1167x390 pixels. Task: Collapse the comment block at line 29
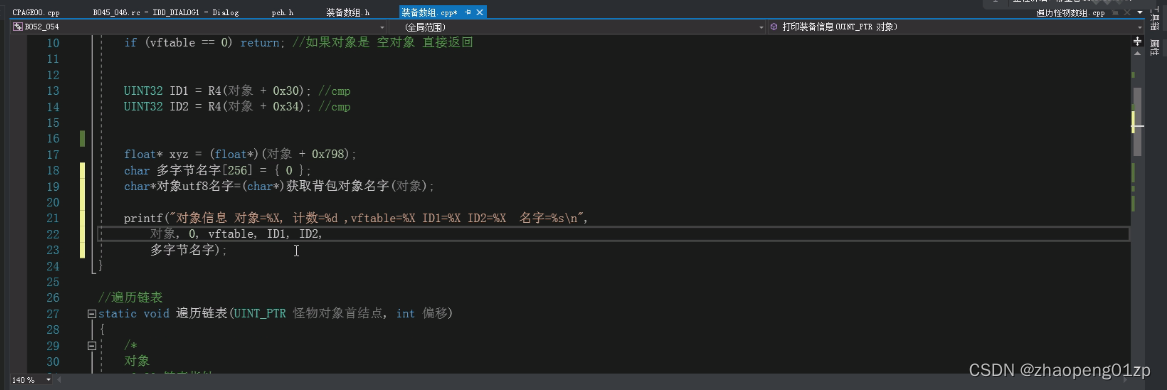pos(91,346)
